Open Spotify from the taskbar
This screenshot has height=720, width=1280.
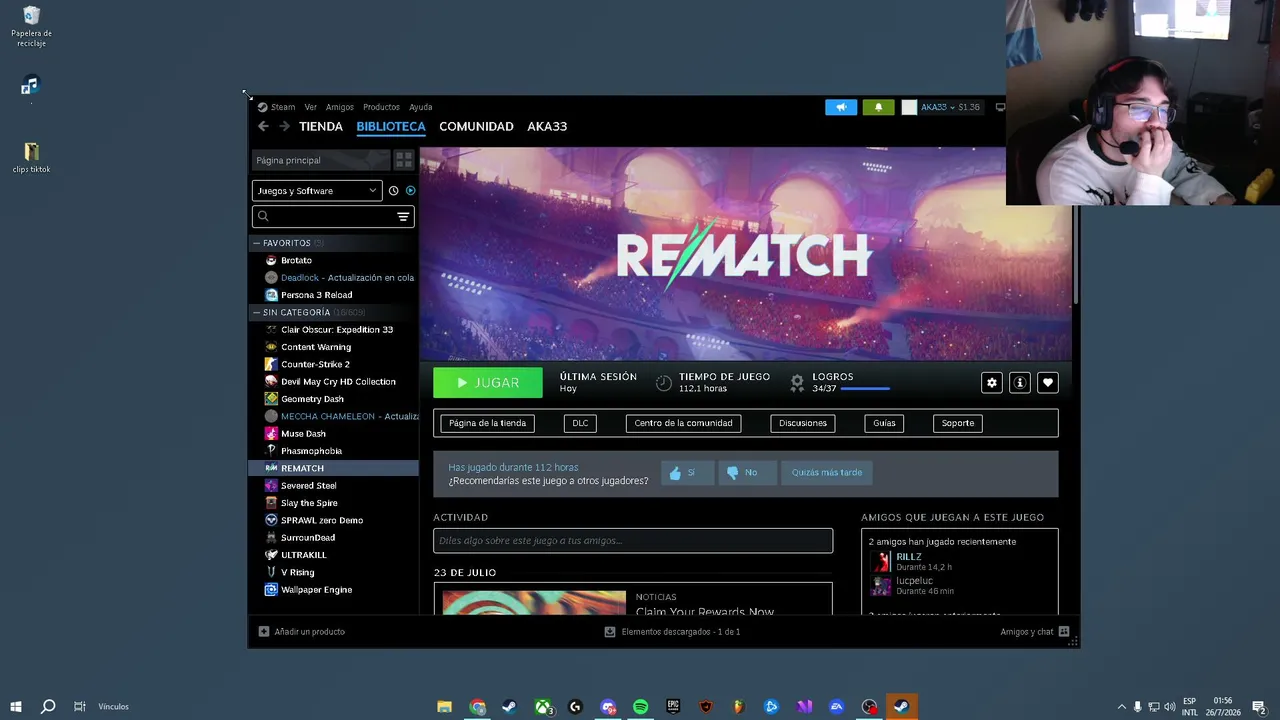click(640, 707)
